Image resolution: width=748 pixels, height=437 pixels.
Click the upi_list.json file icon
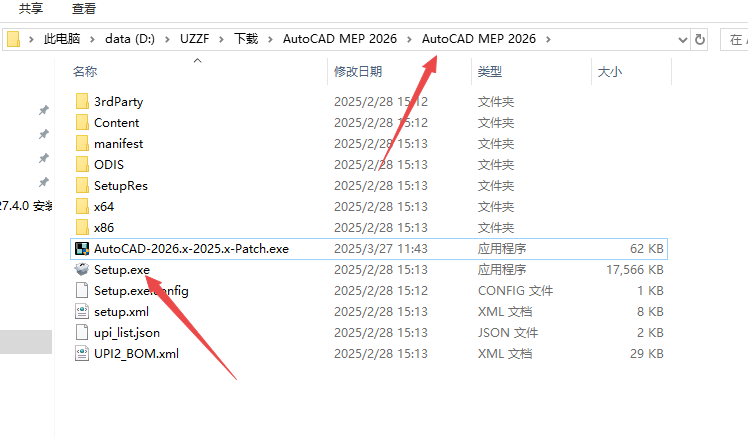[82, 332]
